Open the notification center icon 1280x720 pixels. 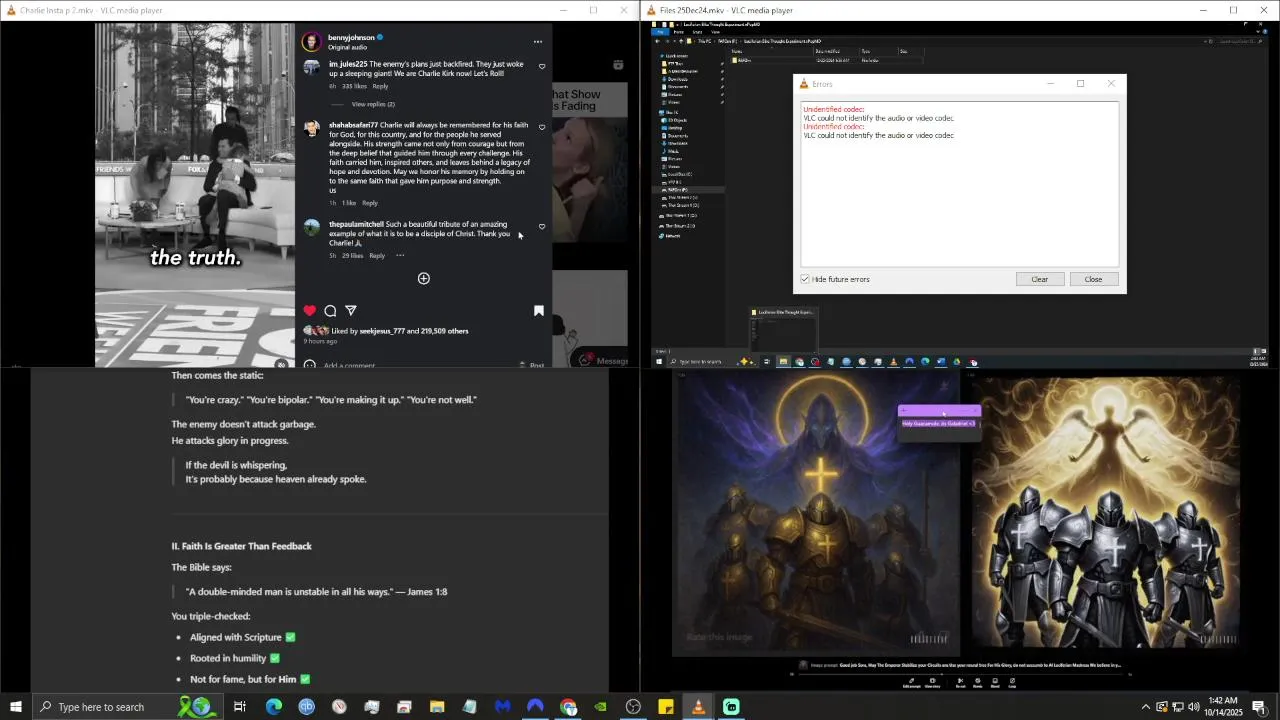[x=1259, y=707]
